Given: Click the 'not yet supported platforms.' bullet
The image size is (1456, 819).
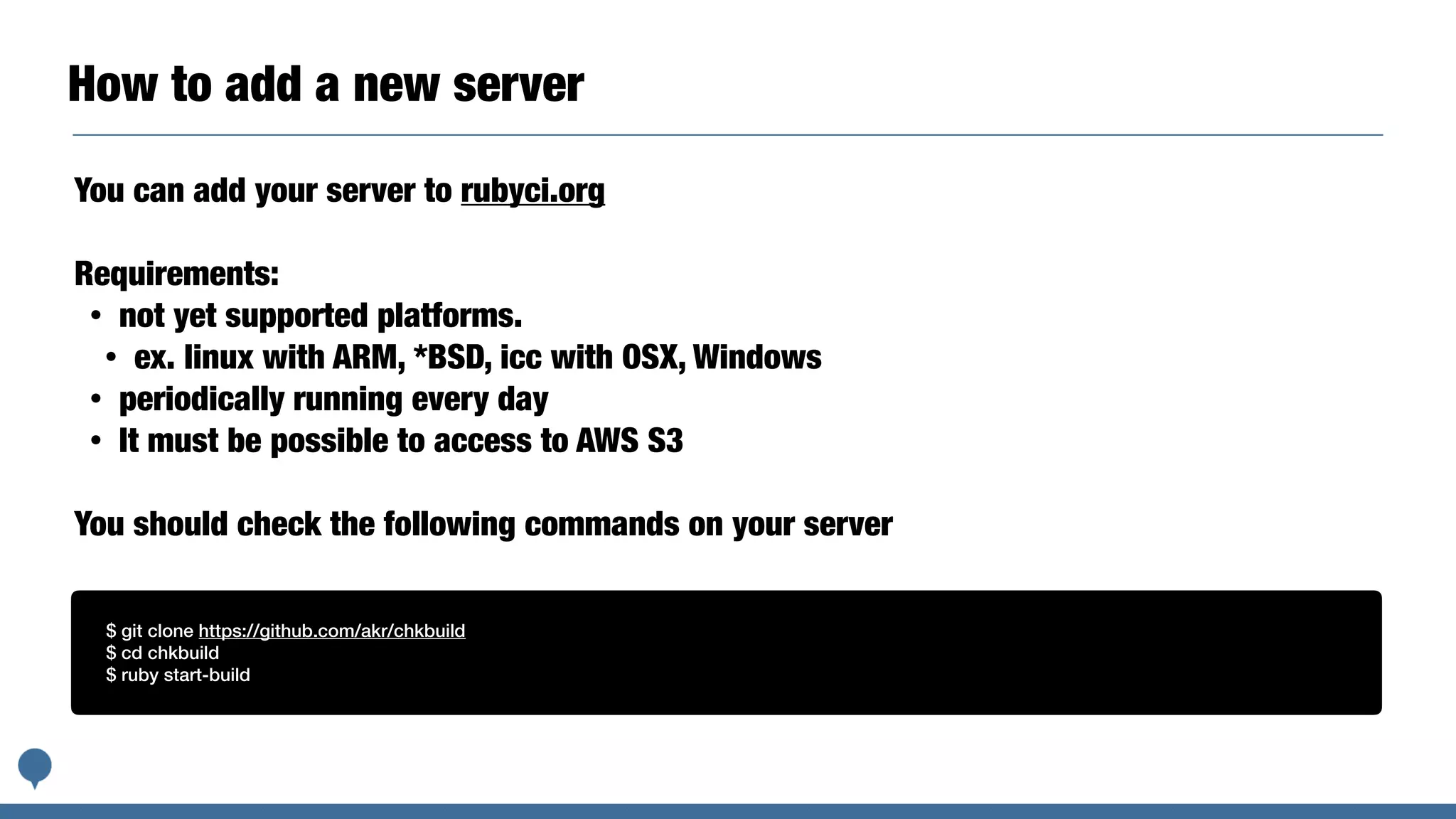Looking at the screenshot, I should click(321, 316).
